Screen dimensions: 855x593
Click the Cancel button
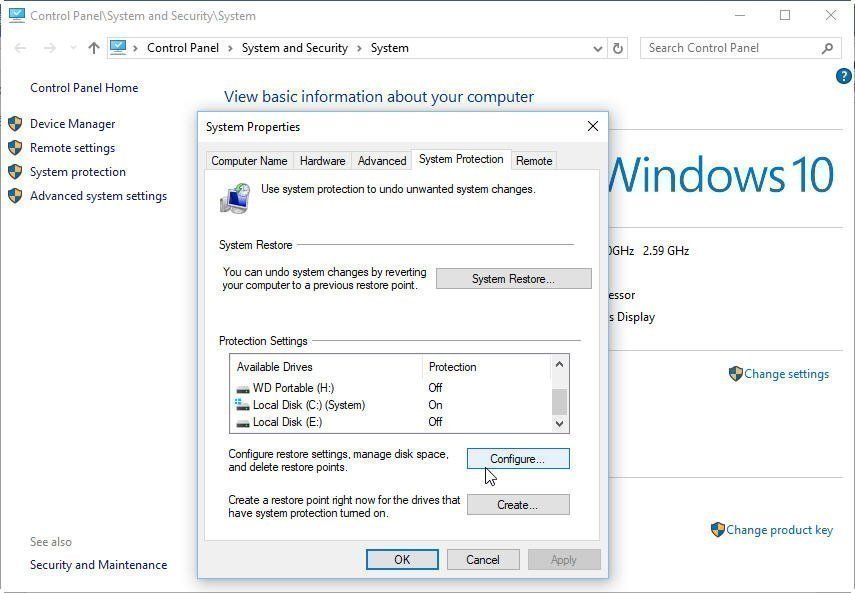point(483,559)
